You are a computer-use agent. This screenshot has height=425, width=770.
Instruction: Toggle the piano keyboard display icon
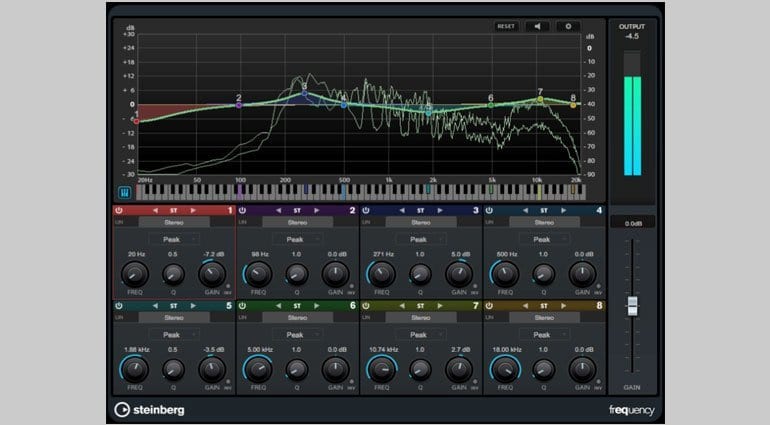(x=125, y=193)
